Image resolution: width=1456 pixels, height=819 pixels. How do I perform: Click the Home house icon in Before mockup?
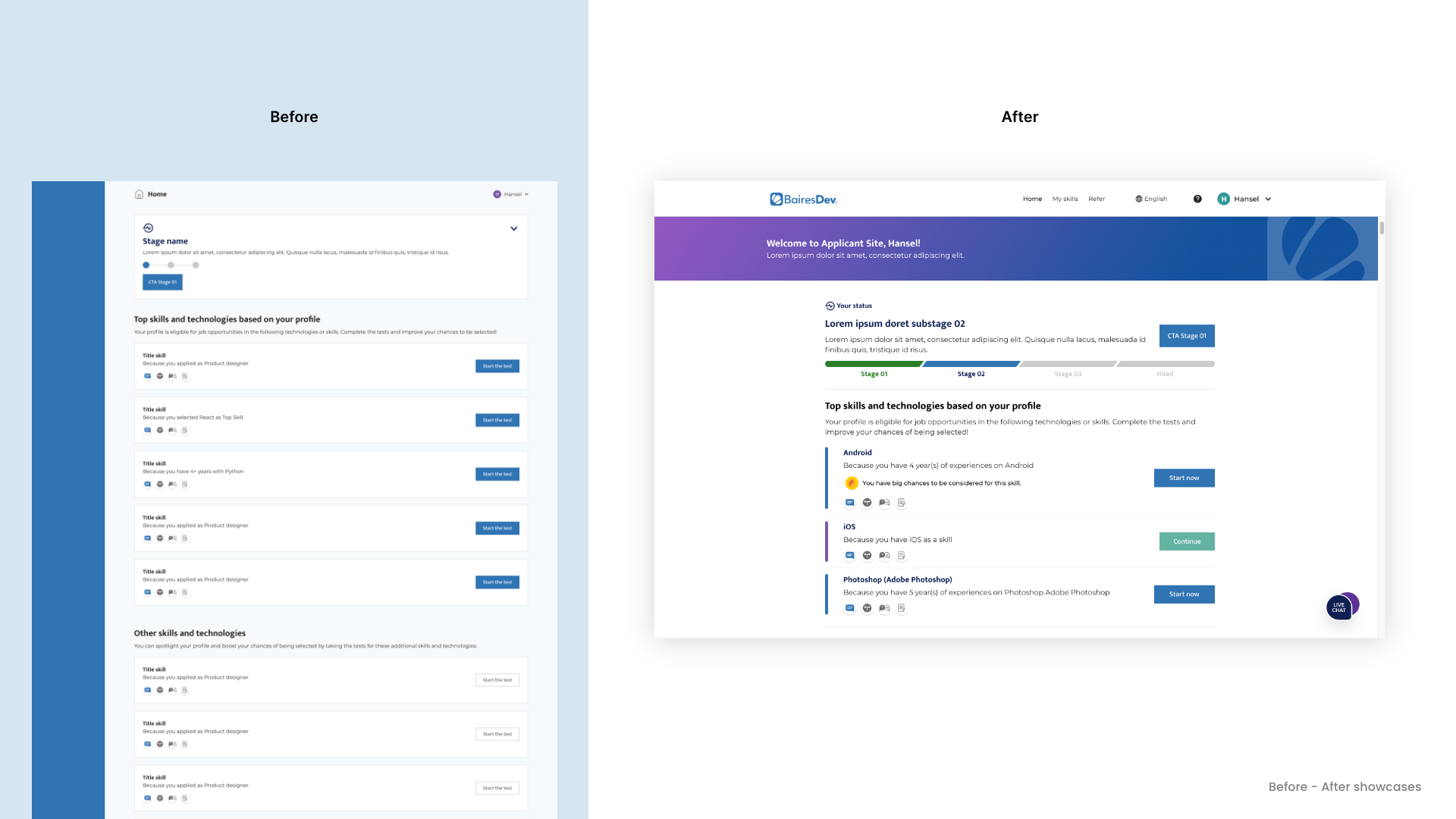139,194
